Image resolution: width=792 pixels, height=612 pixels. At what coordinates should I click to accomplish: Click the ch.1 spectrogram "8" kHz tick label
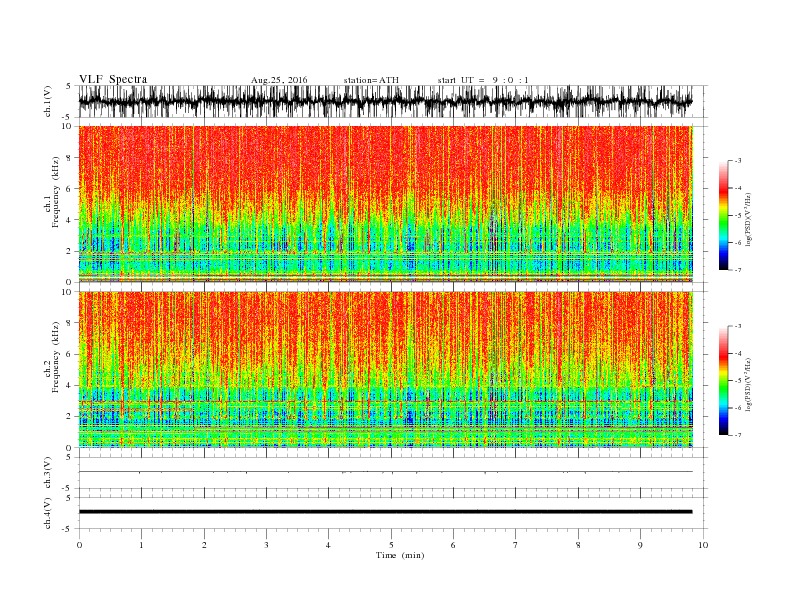pyautogui.click(x=69, y=158)
